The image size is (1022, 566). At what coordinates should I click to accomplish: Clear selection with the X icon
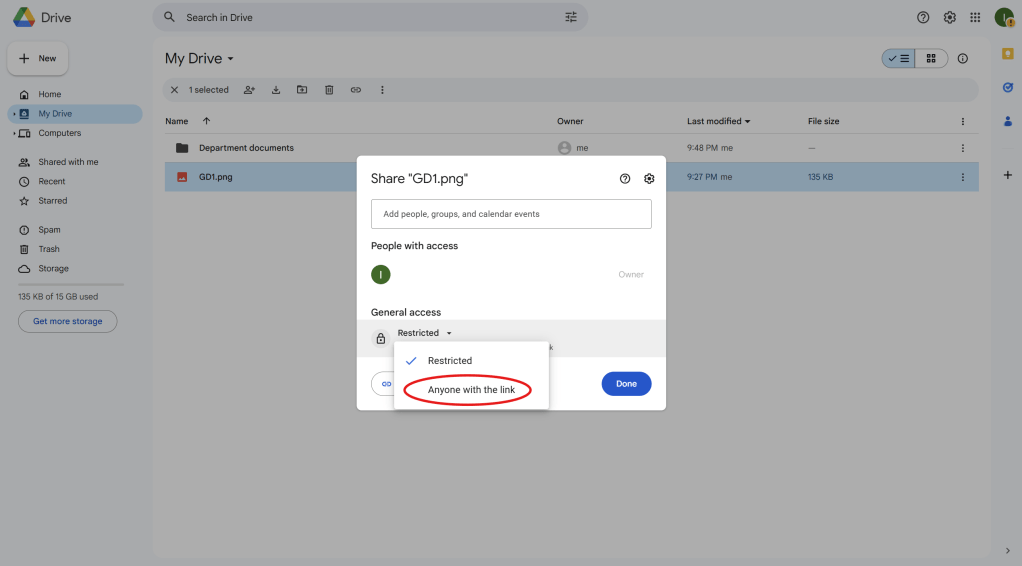(174, 90)
